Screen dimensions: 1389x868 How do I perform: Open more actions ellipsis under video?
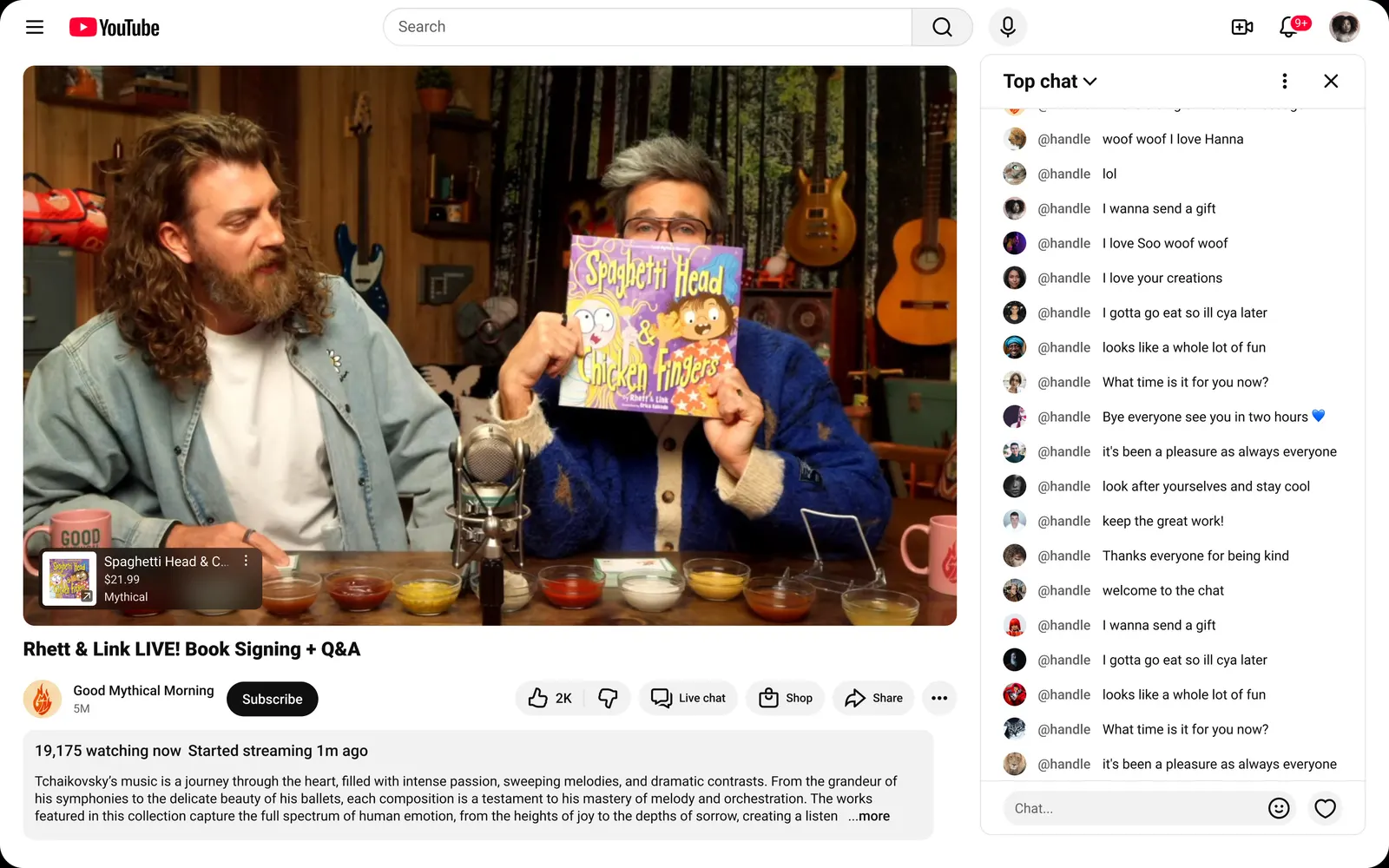(x=939, y=698)
